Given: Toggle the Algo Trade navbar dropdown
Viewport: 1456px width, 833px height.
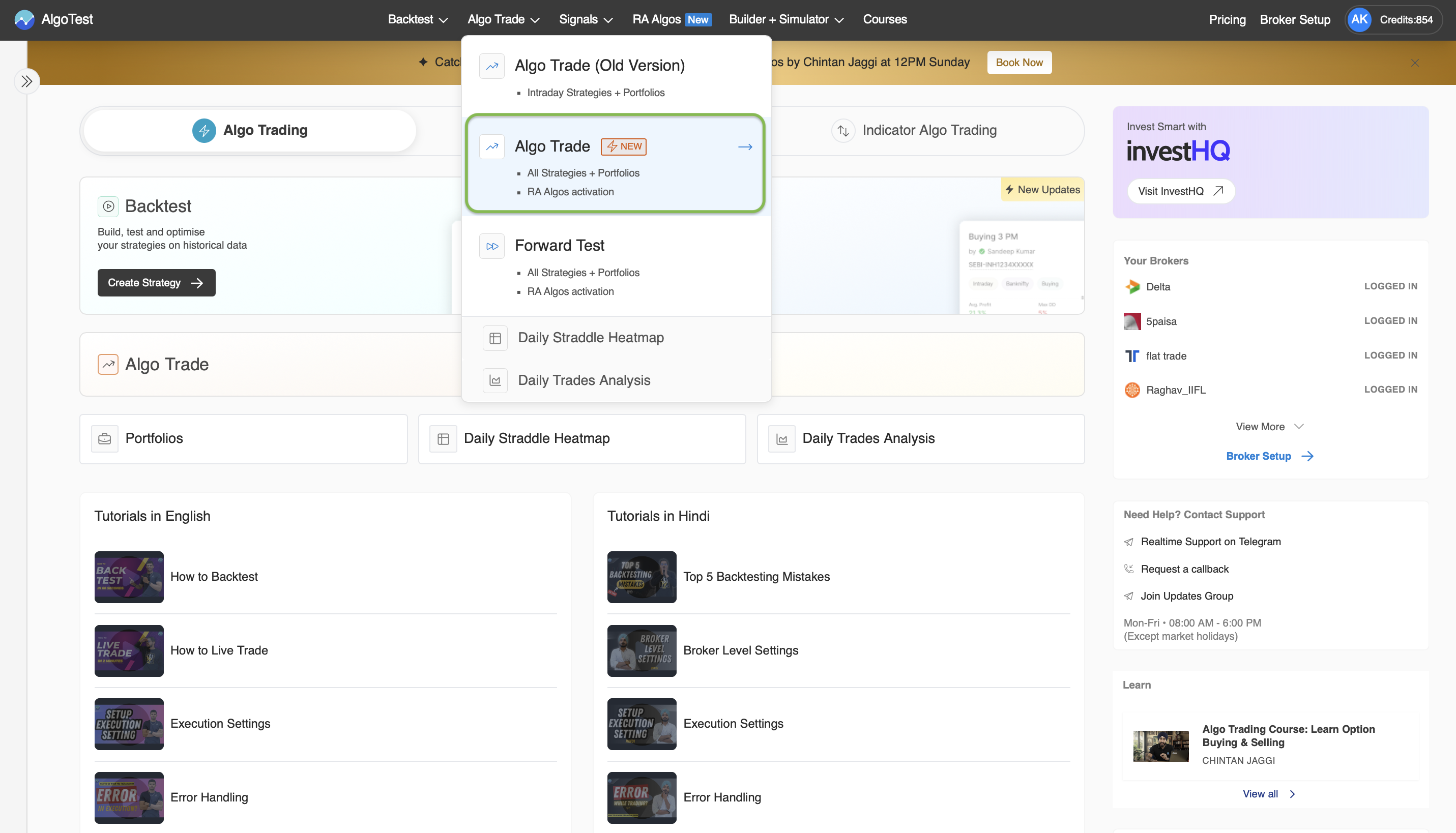Looking at the screenshot, I should pos(504,19).
